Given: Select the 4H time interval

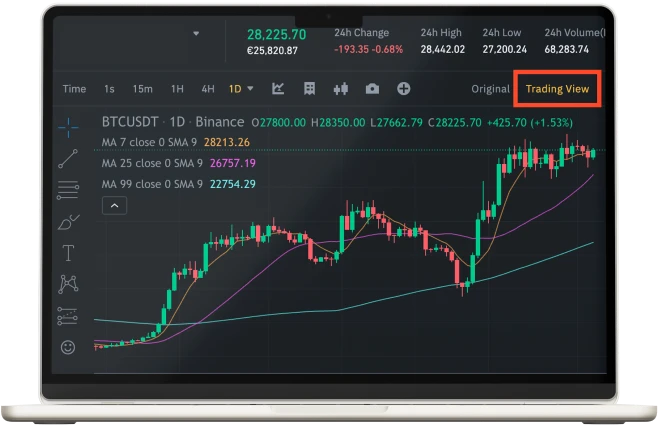Looking at the screenshot, I should tap(208, 89).
